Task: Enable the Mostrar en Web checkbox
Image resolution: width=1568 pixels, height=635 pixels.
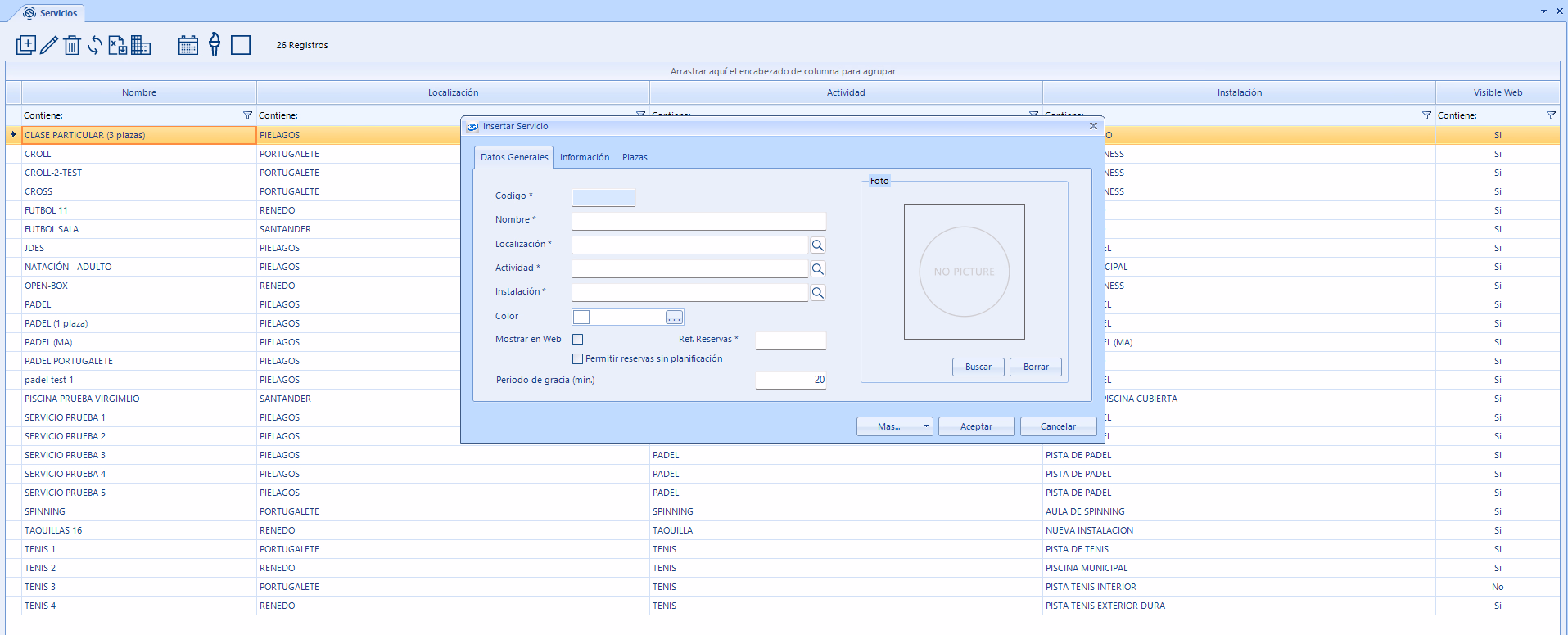Action: tap(578, 339)
